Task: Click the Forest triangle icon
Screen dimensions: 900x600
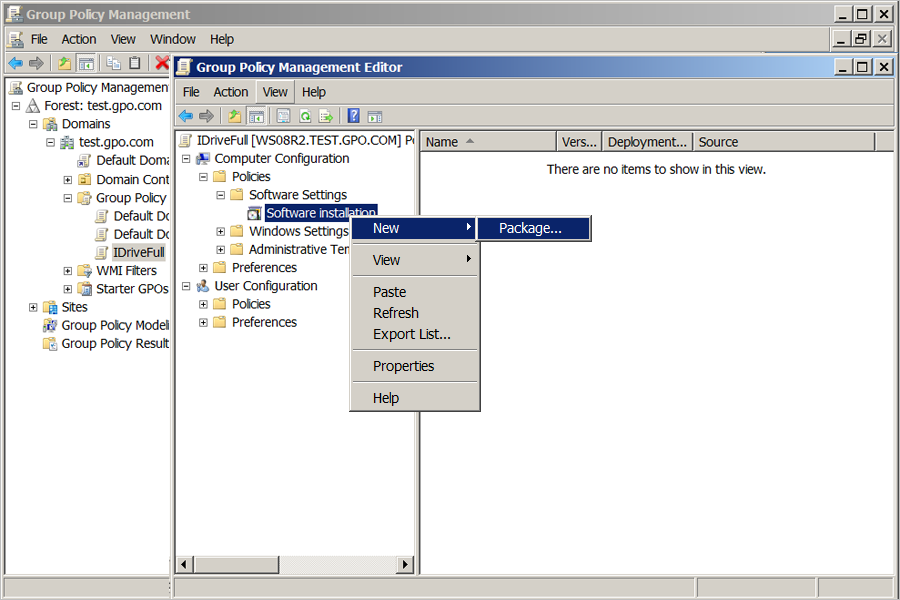Action: tap(33, 106)
